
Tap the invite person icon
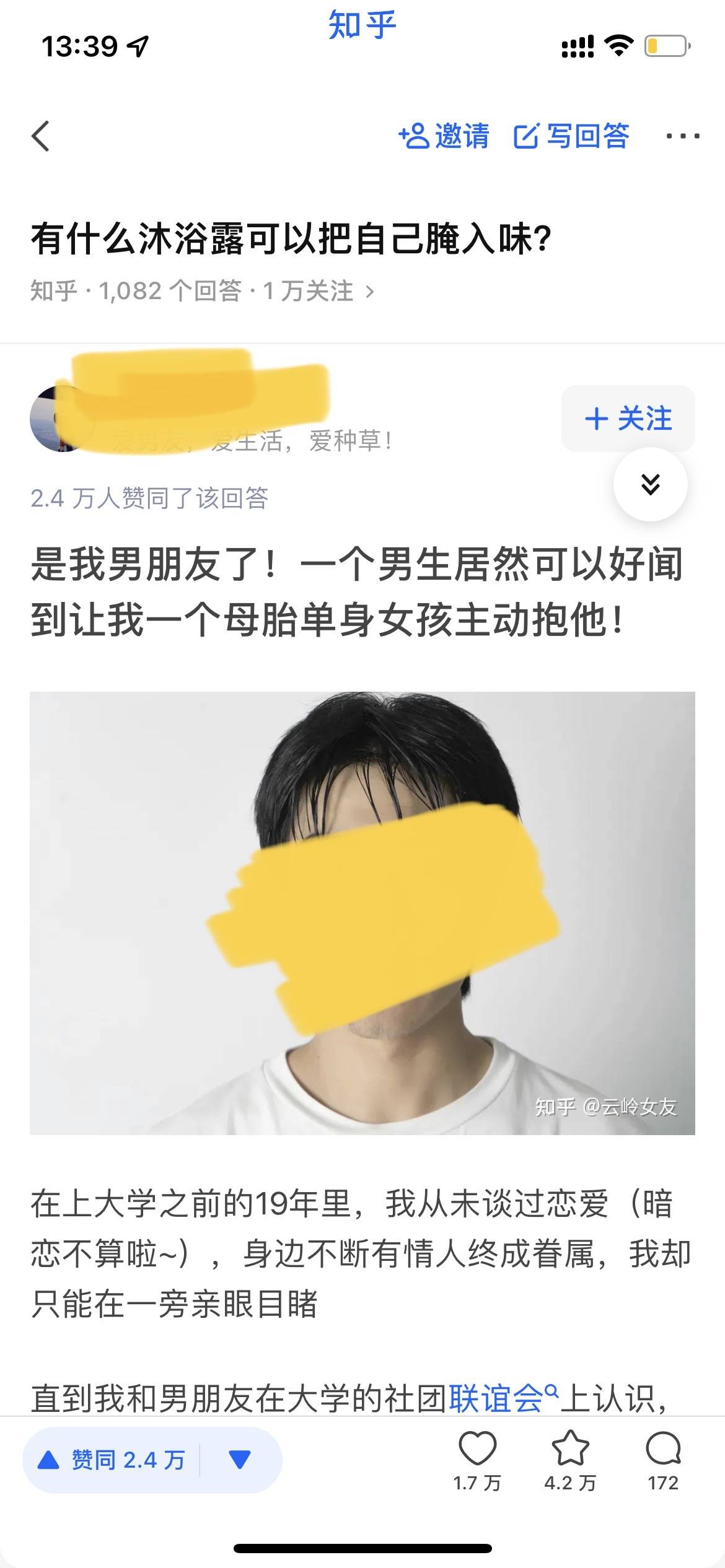[414, 136]
